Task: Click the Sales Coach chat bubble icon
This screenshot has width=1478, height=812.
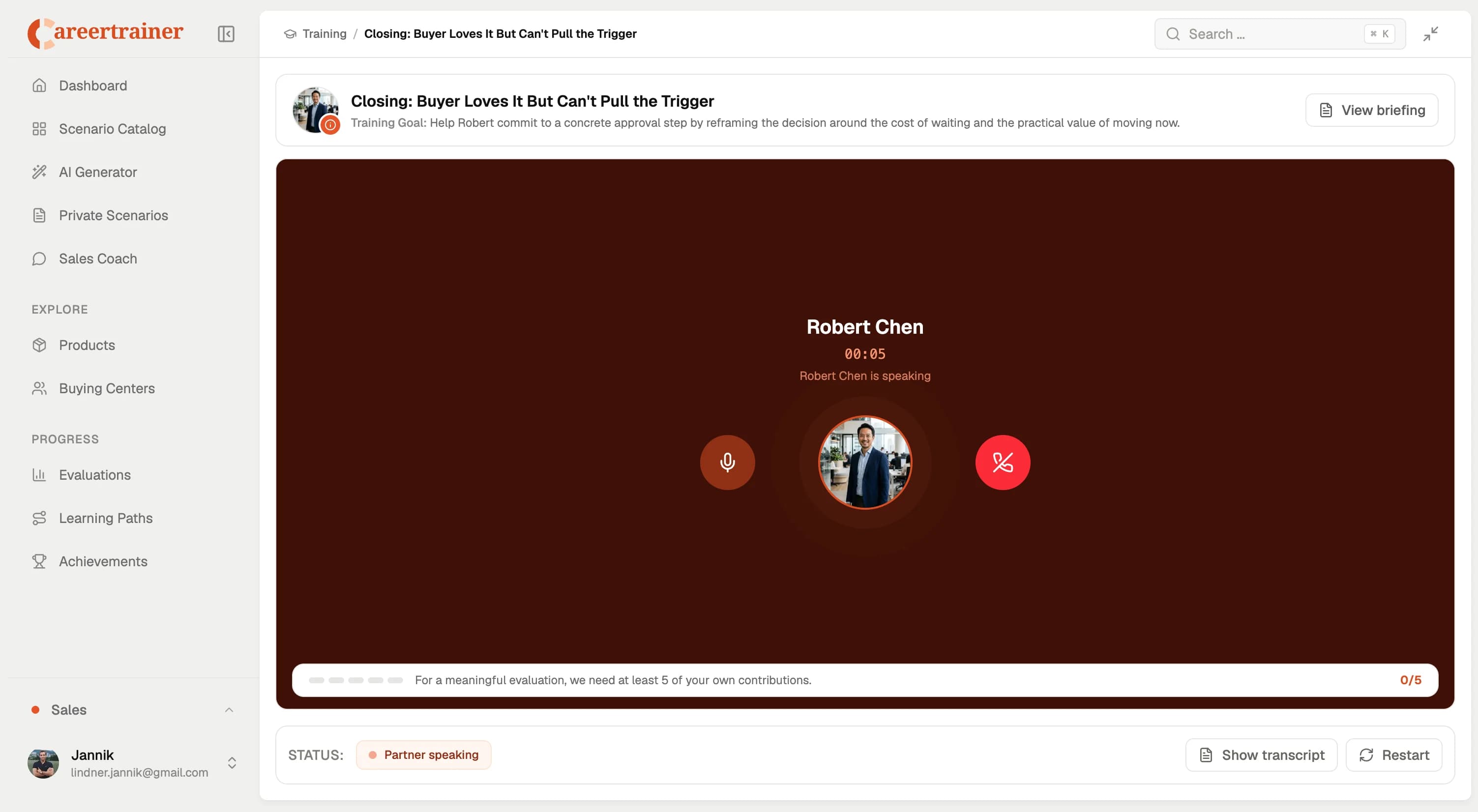Action: pos(39,259)
